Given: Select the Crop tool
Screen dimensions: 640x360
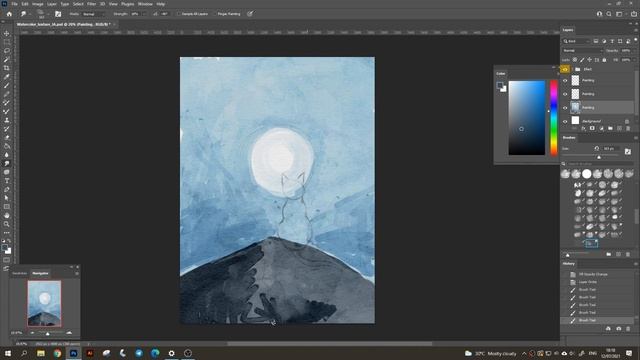Looking at the screenshot, I should pyautogui.click(x=7, y=68).
